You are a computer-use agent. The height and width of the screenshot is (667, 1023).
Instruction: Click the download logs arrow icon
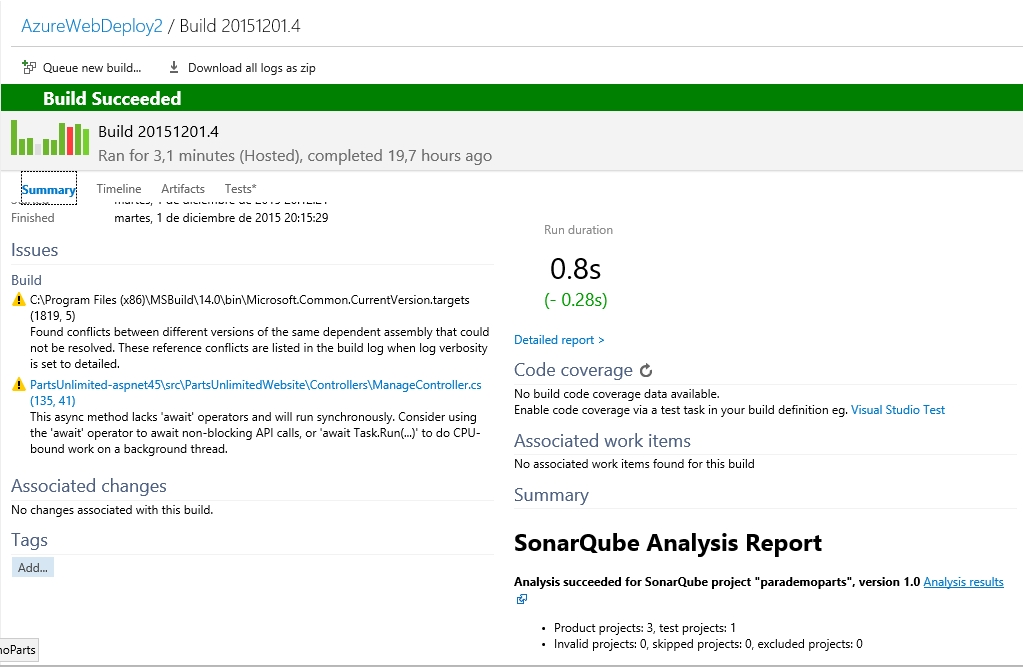[x=174, y=67]
